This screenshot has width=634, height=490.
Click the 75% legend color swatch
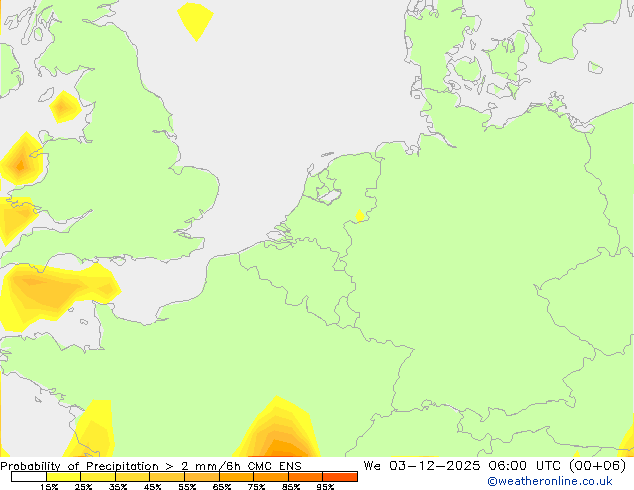point(271,477)
